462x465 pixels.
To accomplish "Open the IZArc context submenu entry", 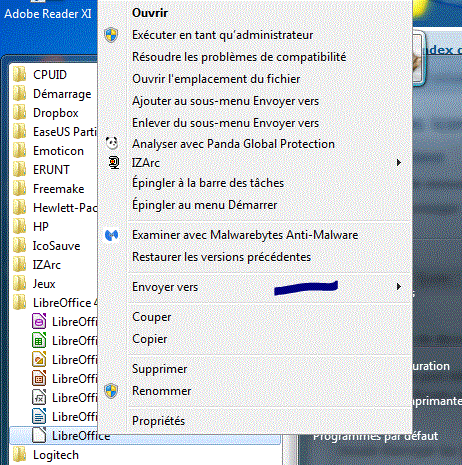I will (x=146, y=163).
